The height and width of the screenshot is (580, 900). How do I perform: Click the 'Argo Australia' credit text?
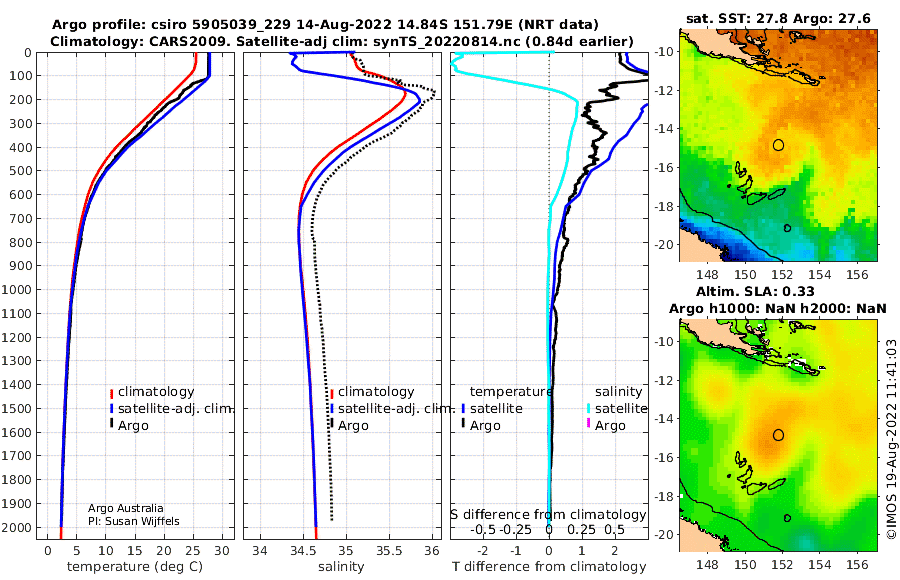click(x=126, y=508)
